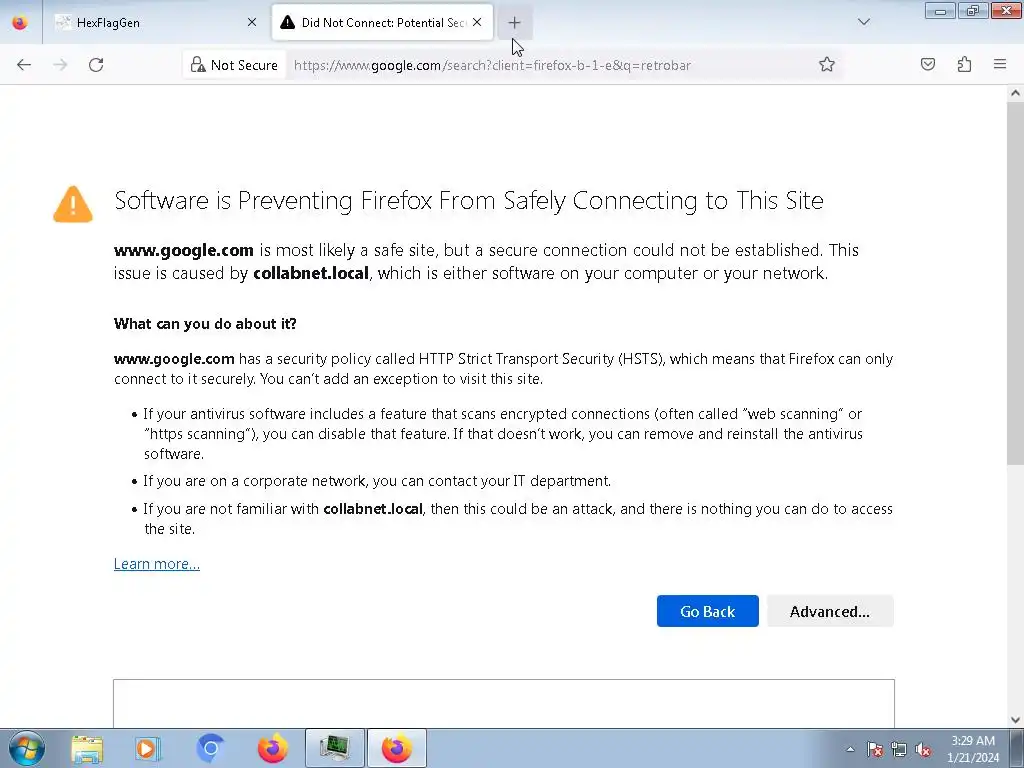Open File Explorer from taskbar

(x=87, y=748)
